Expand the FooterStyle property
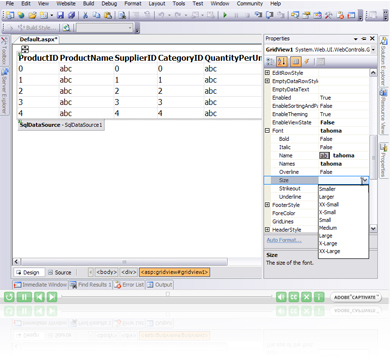 pos(267,205)
